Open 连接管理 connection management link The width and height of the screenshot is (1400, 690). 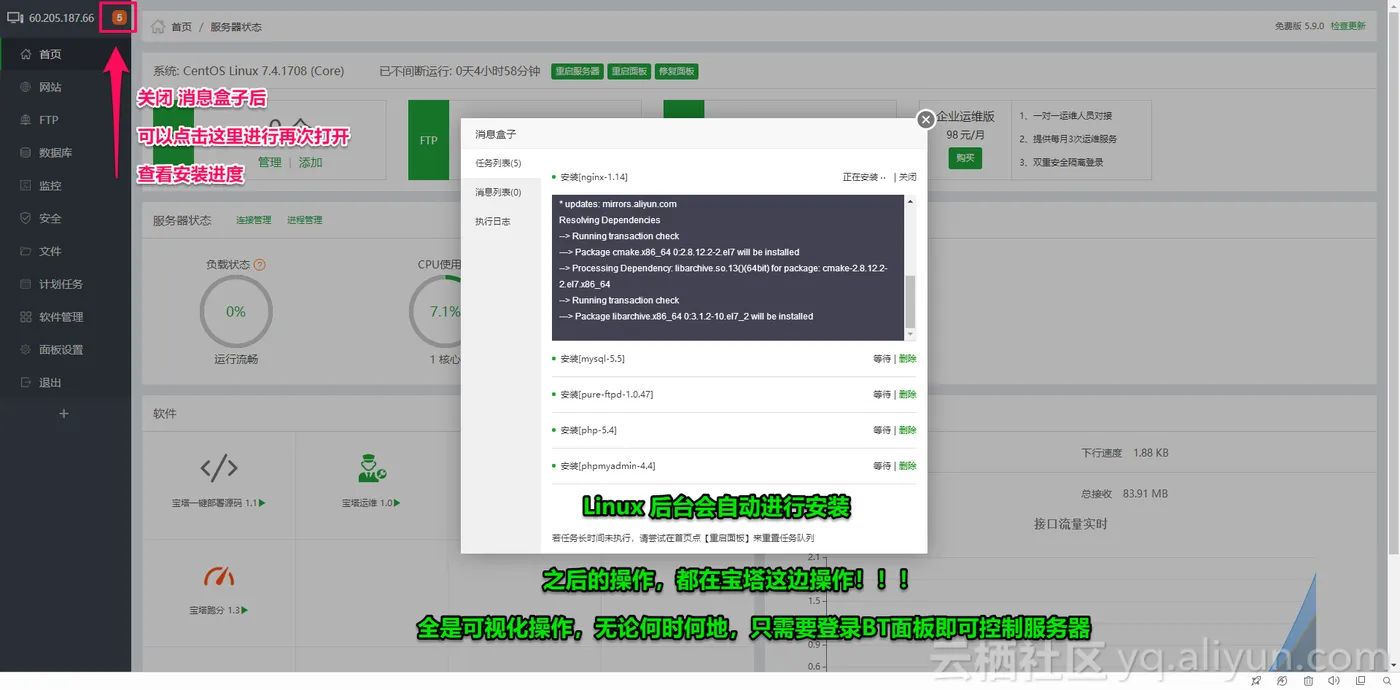[253, 220]
